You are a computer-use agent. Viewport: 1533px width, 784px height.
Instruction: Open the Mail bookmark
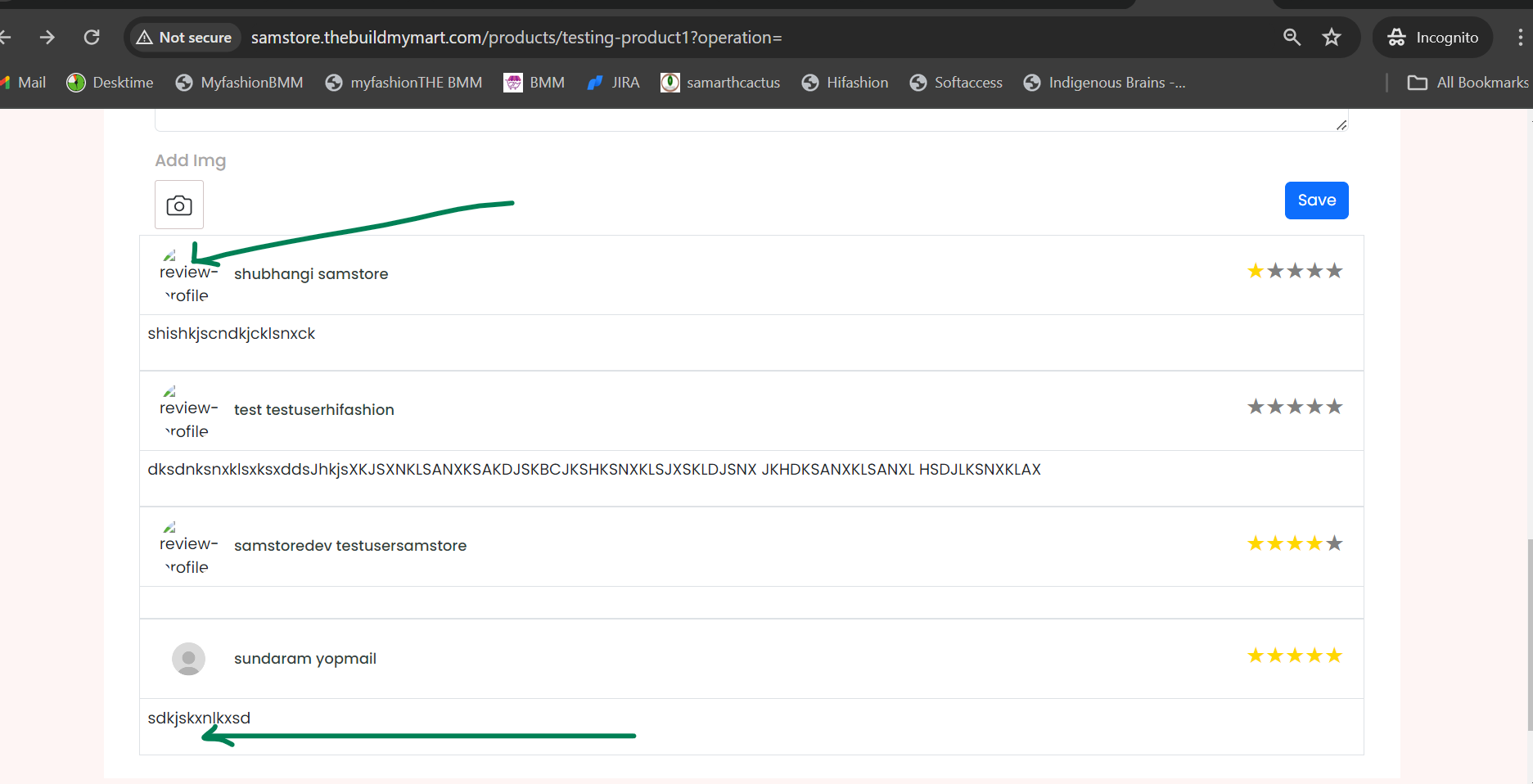(24, 83)
